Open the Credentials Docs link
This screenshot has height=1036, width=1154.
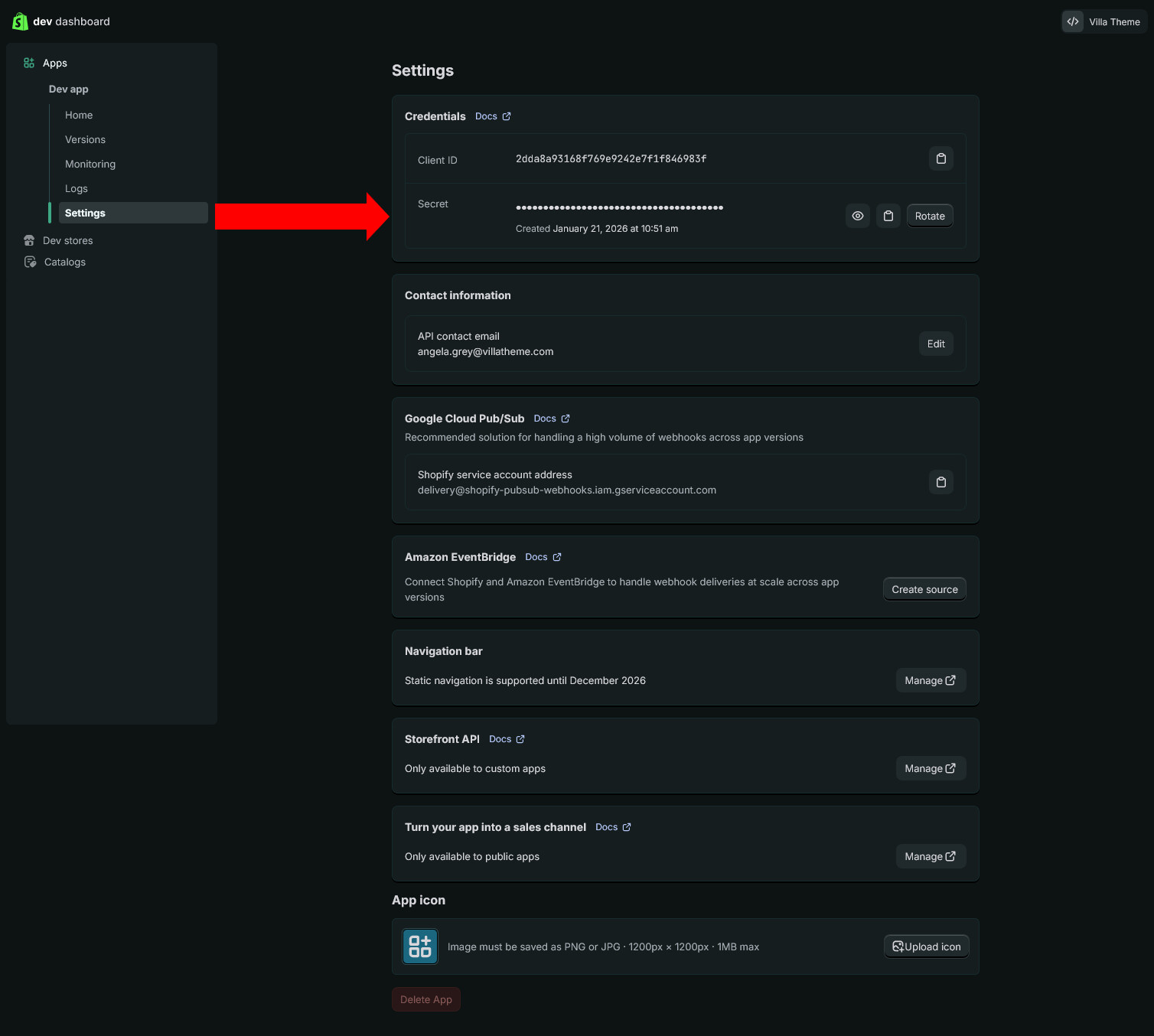(x=492, y=116)
